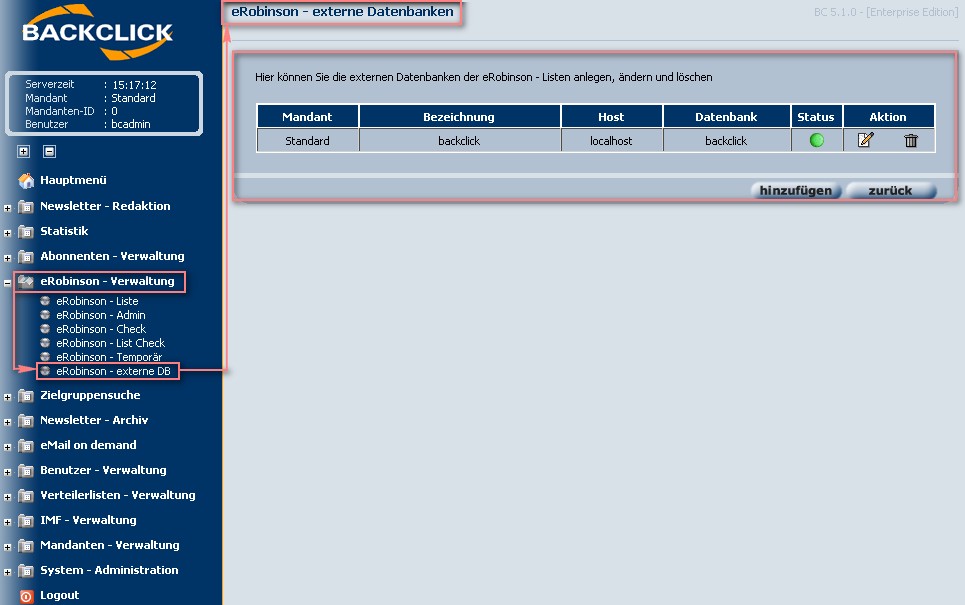Click the Mandanten - Verwaltung folder icon
The image size is (965, 605).
pyautogui.click(x=26, y=545)
